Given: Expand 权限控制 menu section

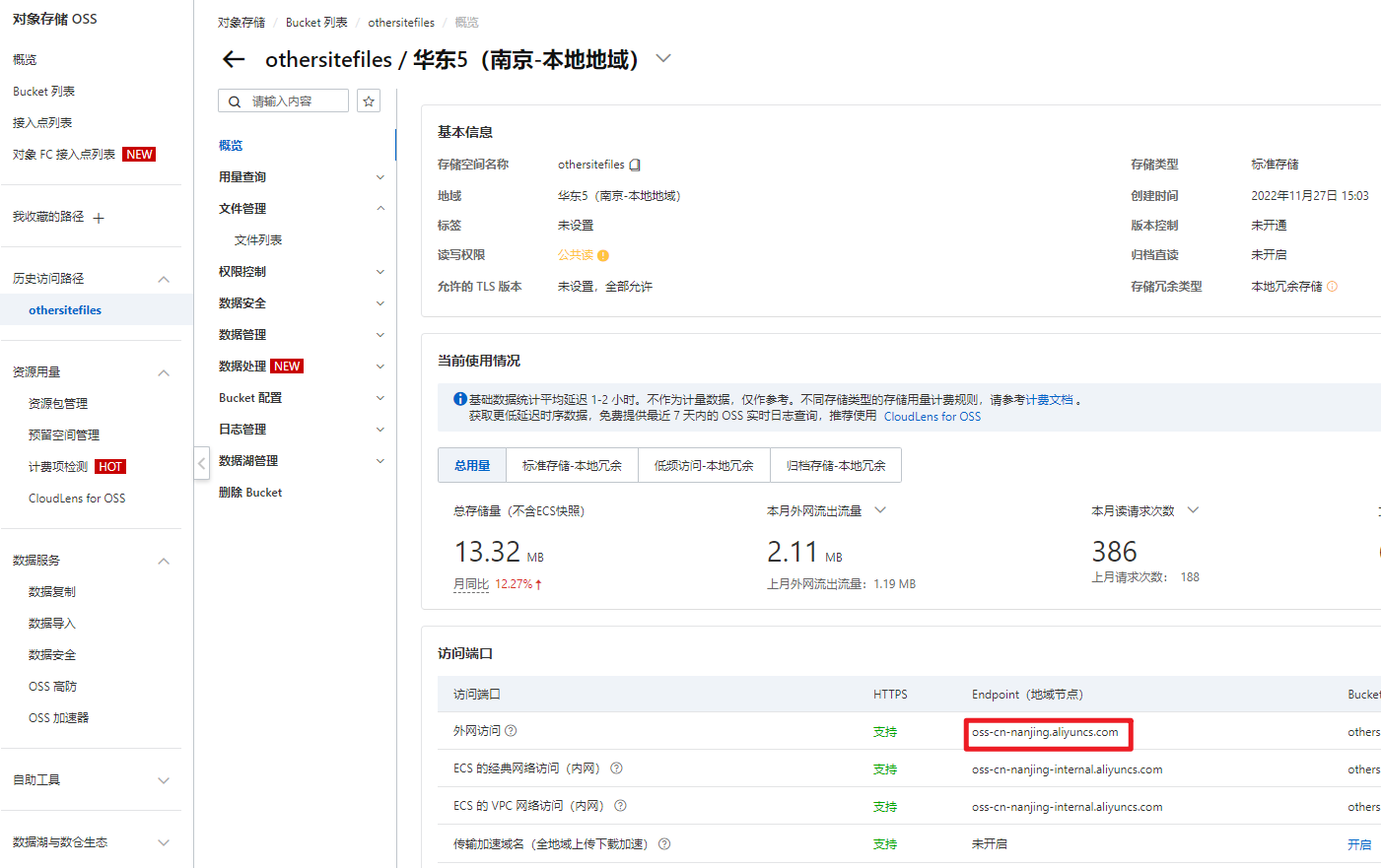Looking at the screenshot, I should (380, 272).
